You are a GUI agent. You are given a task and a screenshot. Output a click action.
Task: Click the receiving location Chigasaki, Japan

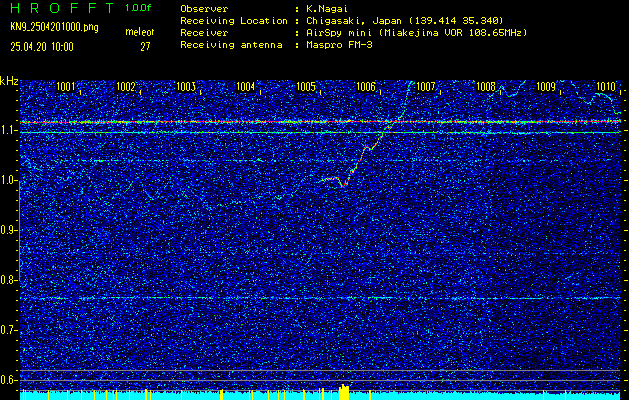[x=356, y=20]
